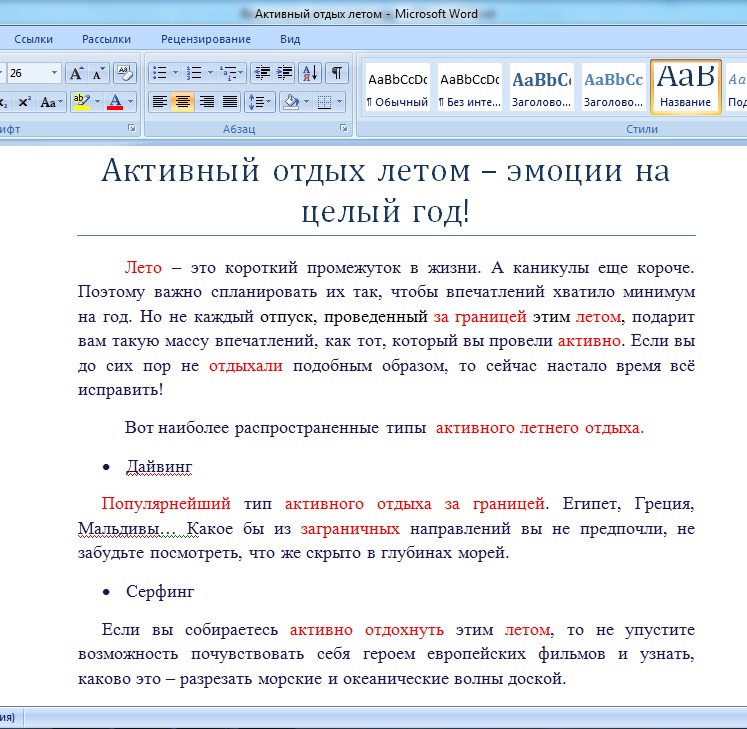Viewport: 747px width, 729px height.
Task: Click the numbered list button
Action: (194, 73)
